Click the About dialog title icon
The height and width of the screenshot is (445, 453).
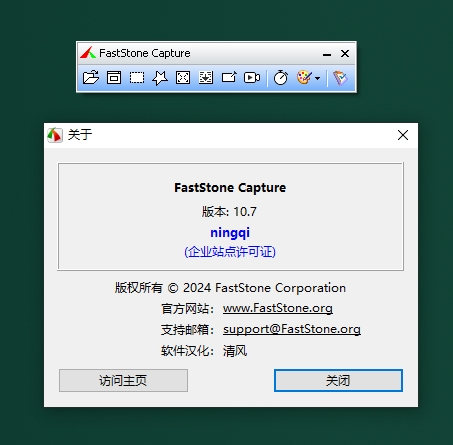pos(55,135)
